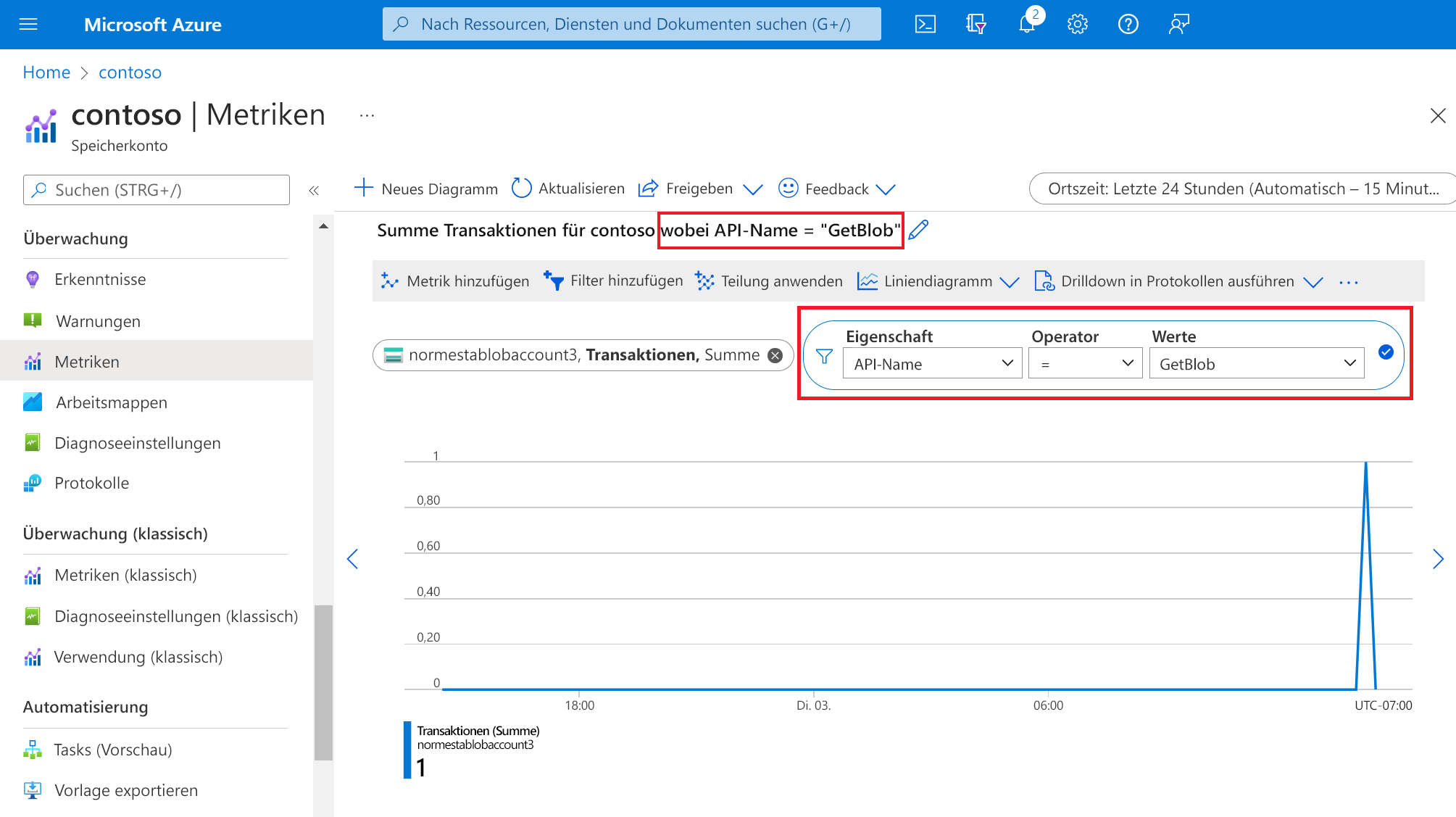Click the more options ellipsis beside Metriken title
The height and width of the screenshot is (817, 1456).
click(367, 115)
